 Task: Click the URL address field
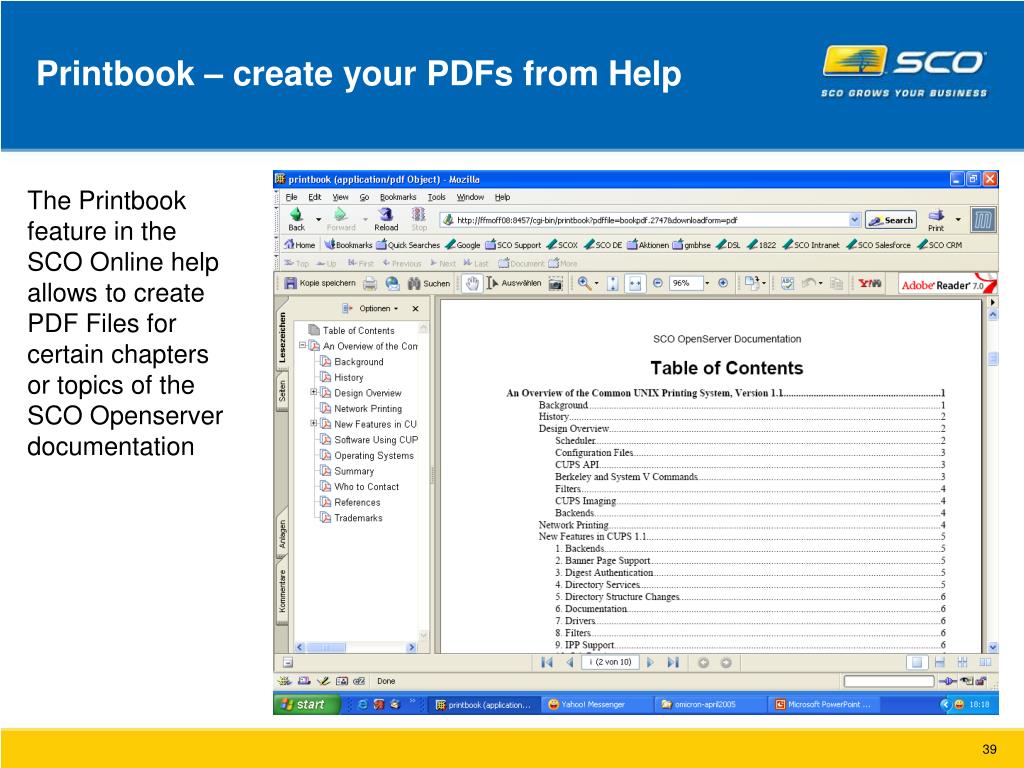643,220
